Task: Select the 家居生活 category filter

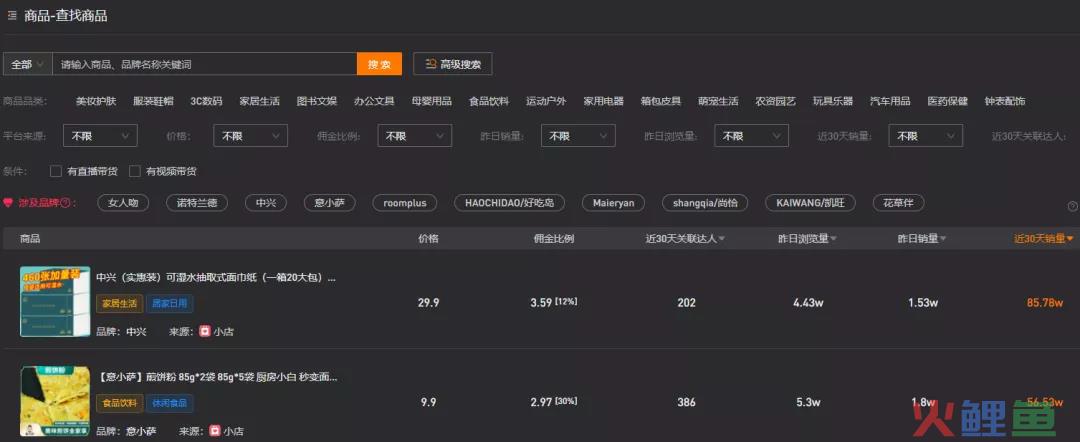Action: coord(260,101)
